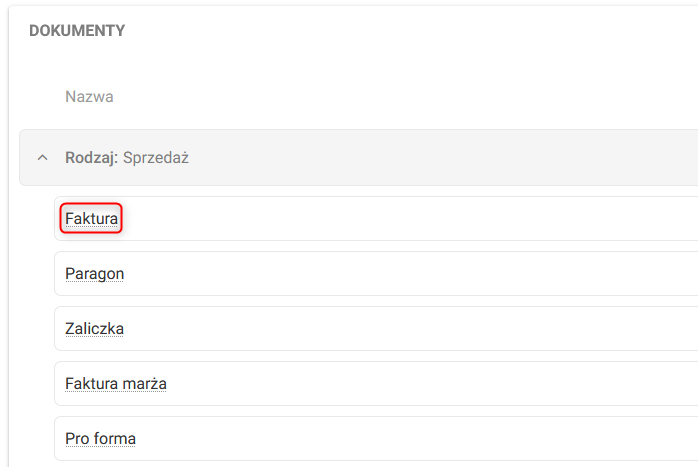Click the Pro forma link
The image size is (698, 467).
click(x=100, y=438)
